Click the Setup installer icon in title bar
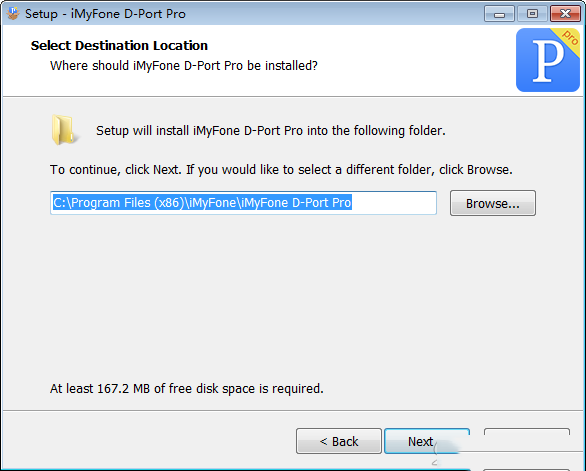Screen dimensions: 586x471 pos(13,13)
